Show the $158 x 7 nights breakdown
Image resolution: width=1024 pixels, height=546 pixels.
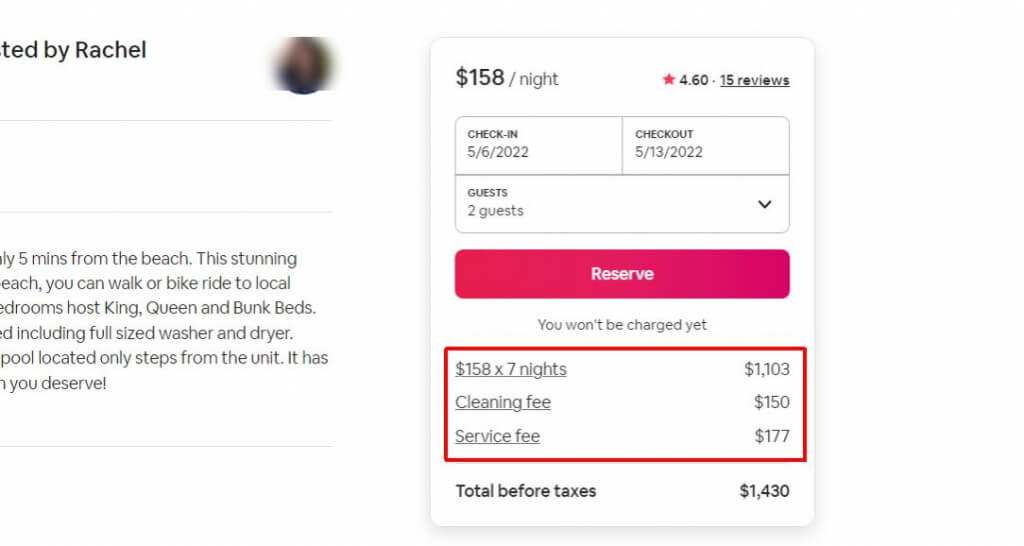click(510, 369)
